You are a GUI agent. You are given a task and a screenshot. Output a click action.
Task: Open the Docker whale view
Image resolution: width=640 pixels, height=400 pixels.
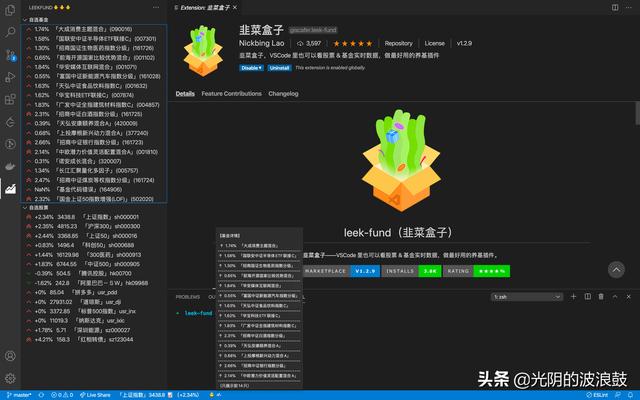10,166
